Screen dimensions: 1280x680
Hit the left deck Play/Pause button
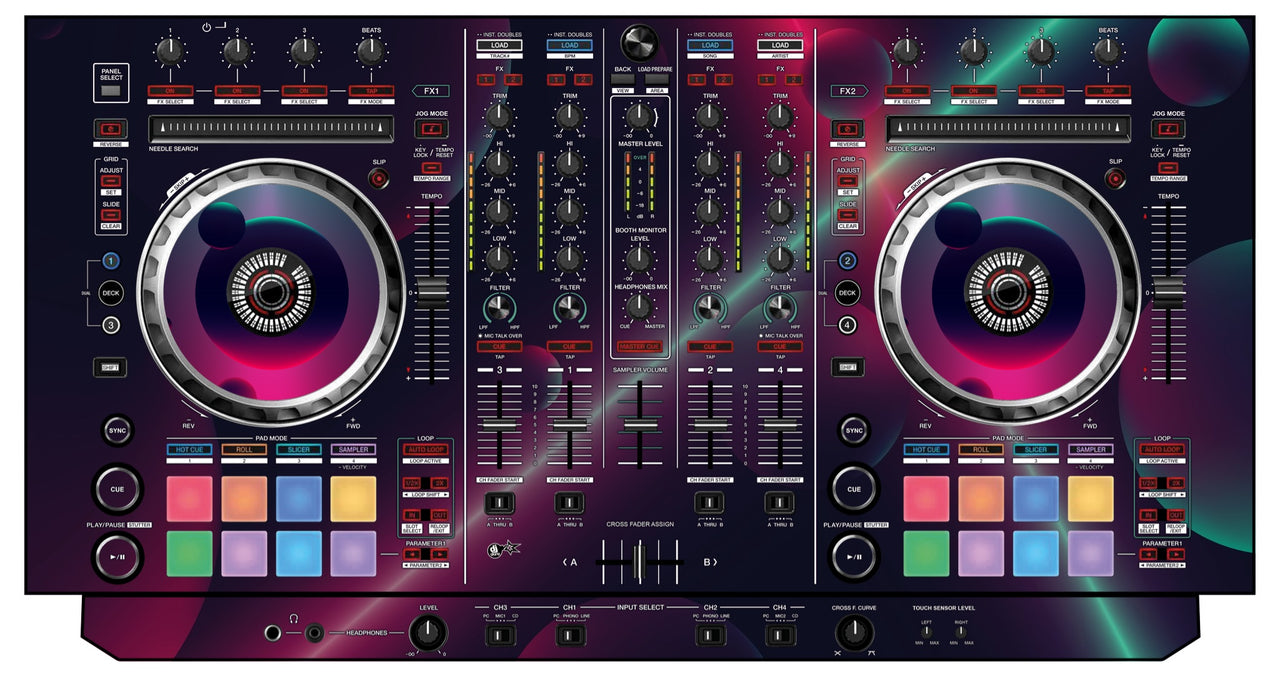point(118,557)
